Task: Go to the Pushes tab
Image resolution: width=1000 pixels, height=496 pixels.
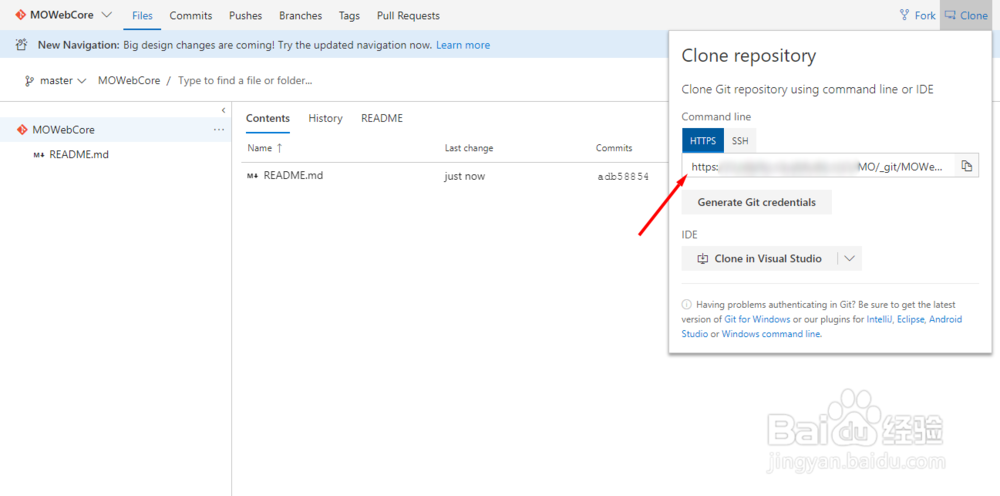Action: coord(246,16)
